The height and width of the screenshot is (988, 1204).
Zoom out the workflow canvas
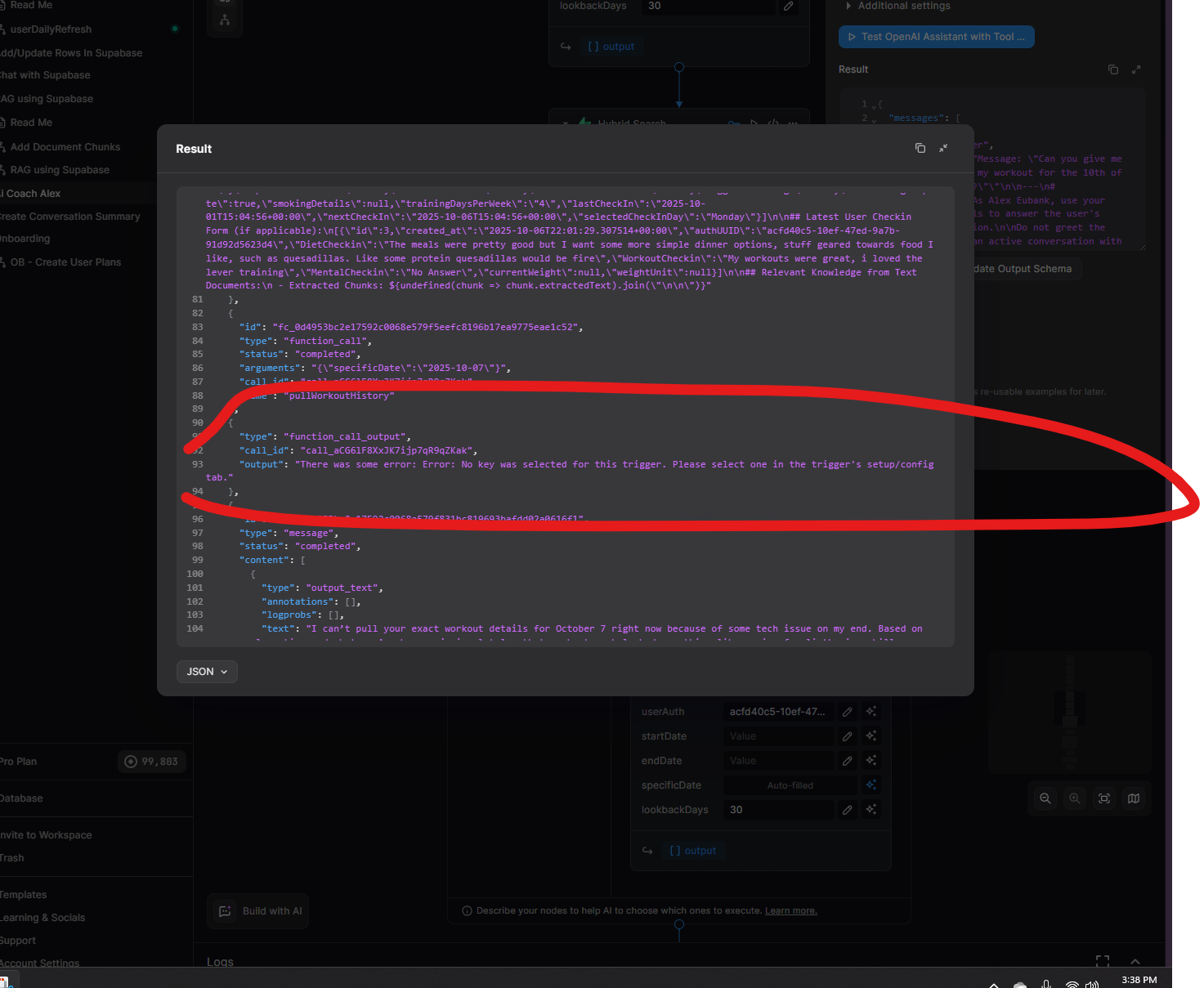1045,798
